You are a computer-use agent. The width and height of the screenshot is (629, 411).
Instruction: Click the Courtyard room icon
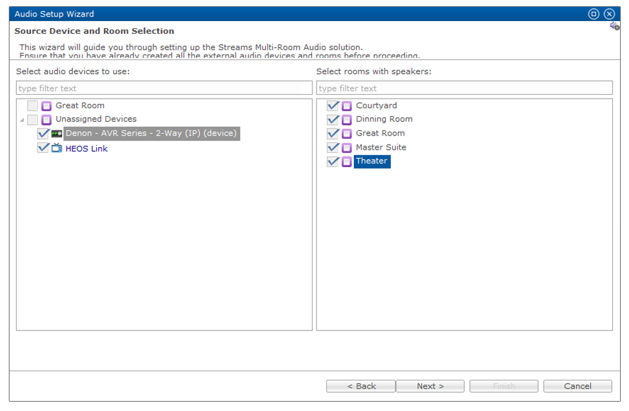[347, 106]
